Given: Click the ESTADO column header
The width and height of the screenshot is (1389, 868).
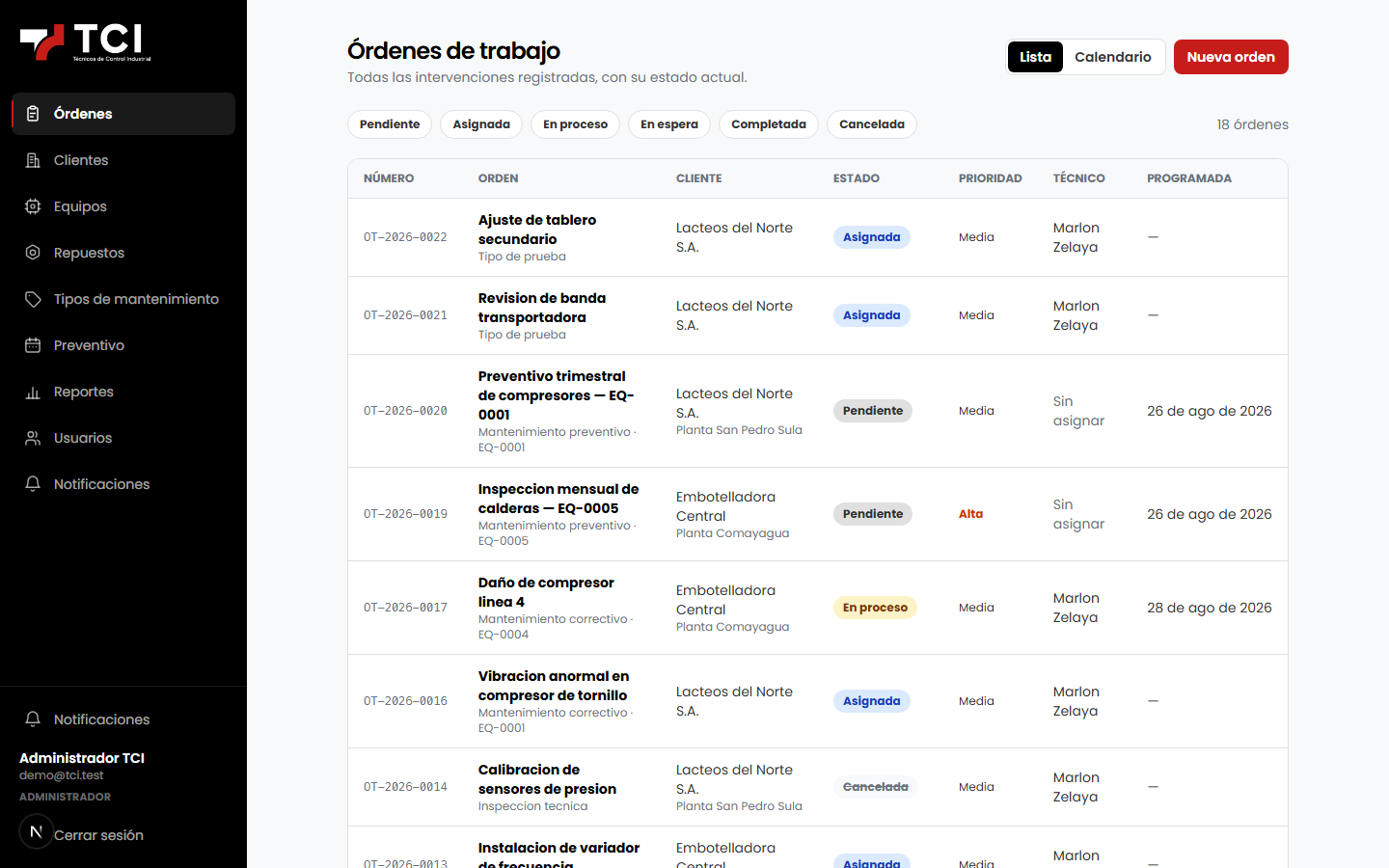Looking at the screenshot, I should [857, 178].
